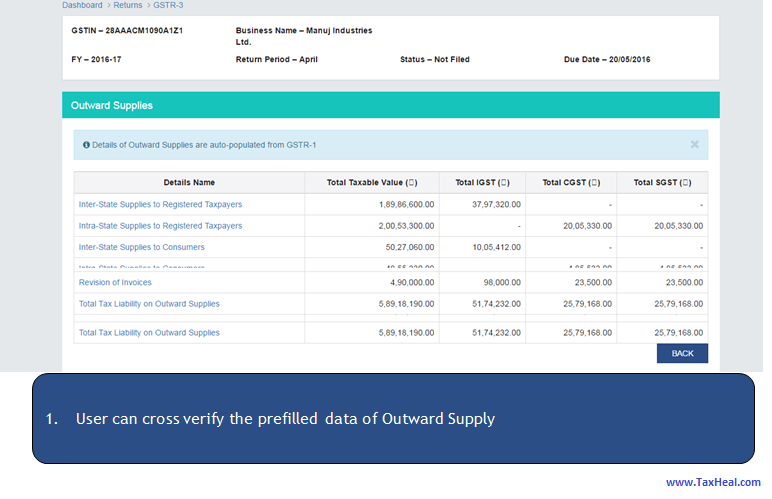
Task: Select the GSTR-3 breadcrumb item
Action: [168, 5]
